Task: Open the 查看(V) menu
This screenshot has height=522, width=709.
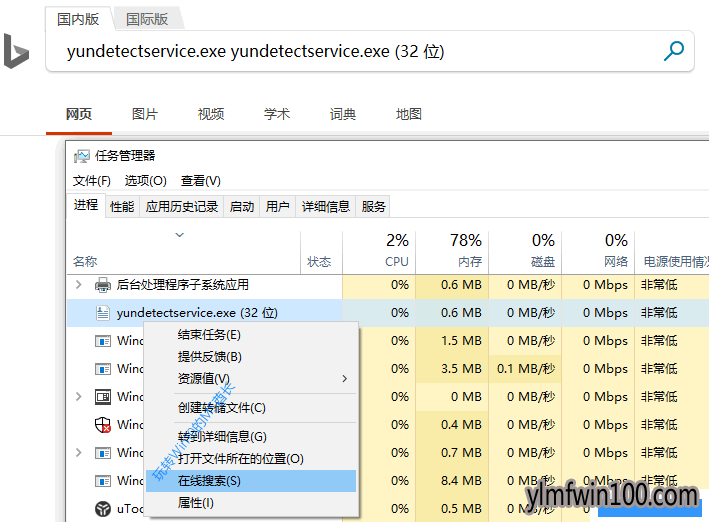Action: [x=200, y=181]
